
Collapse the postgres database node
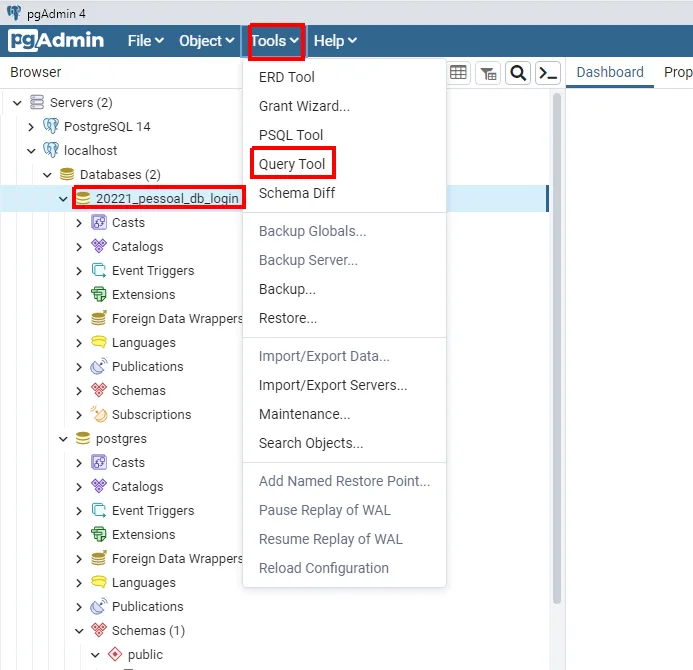click(63, 439)
